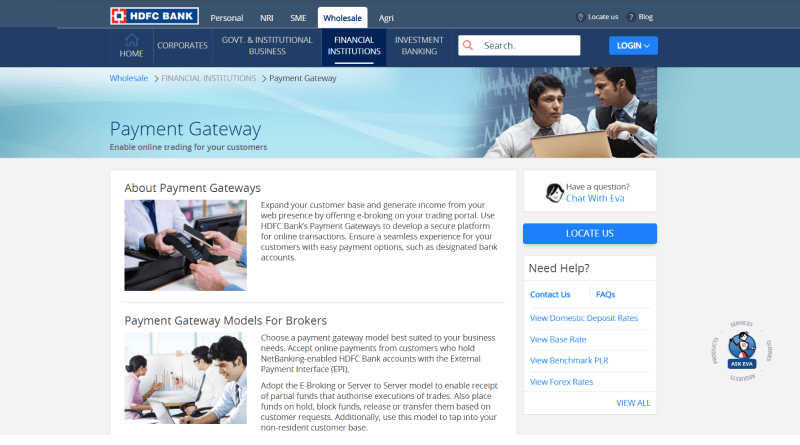Start Chat With Eva
The image size is (800, 445).
click(x=595, y=199)
